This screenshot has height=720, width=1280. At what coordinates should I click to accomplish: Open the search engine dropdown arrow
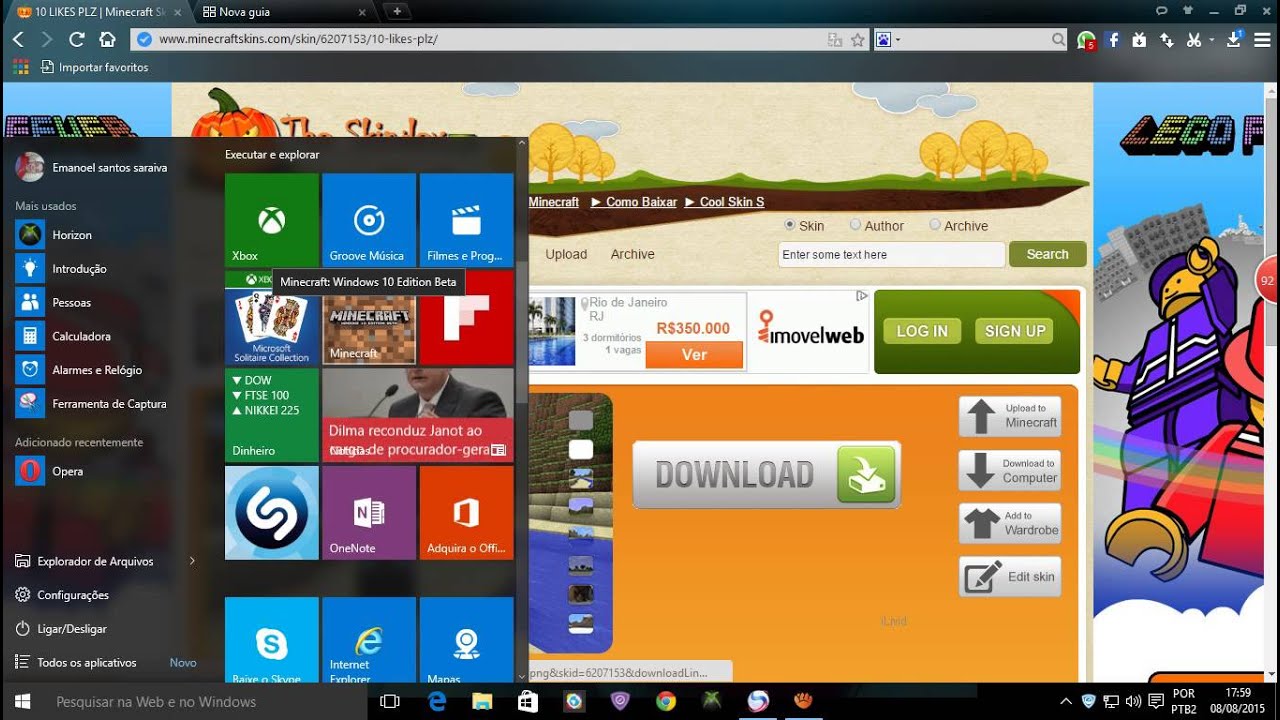point(898,40)
